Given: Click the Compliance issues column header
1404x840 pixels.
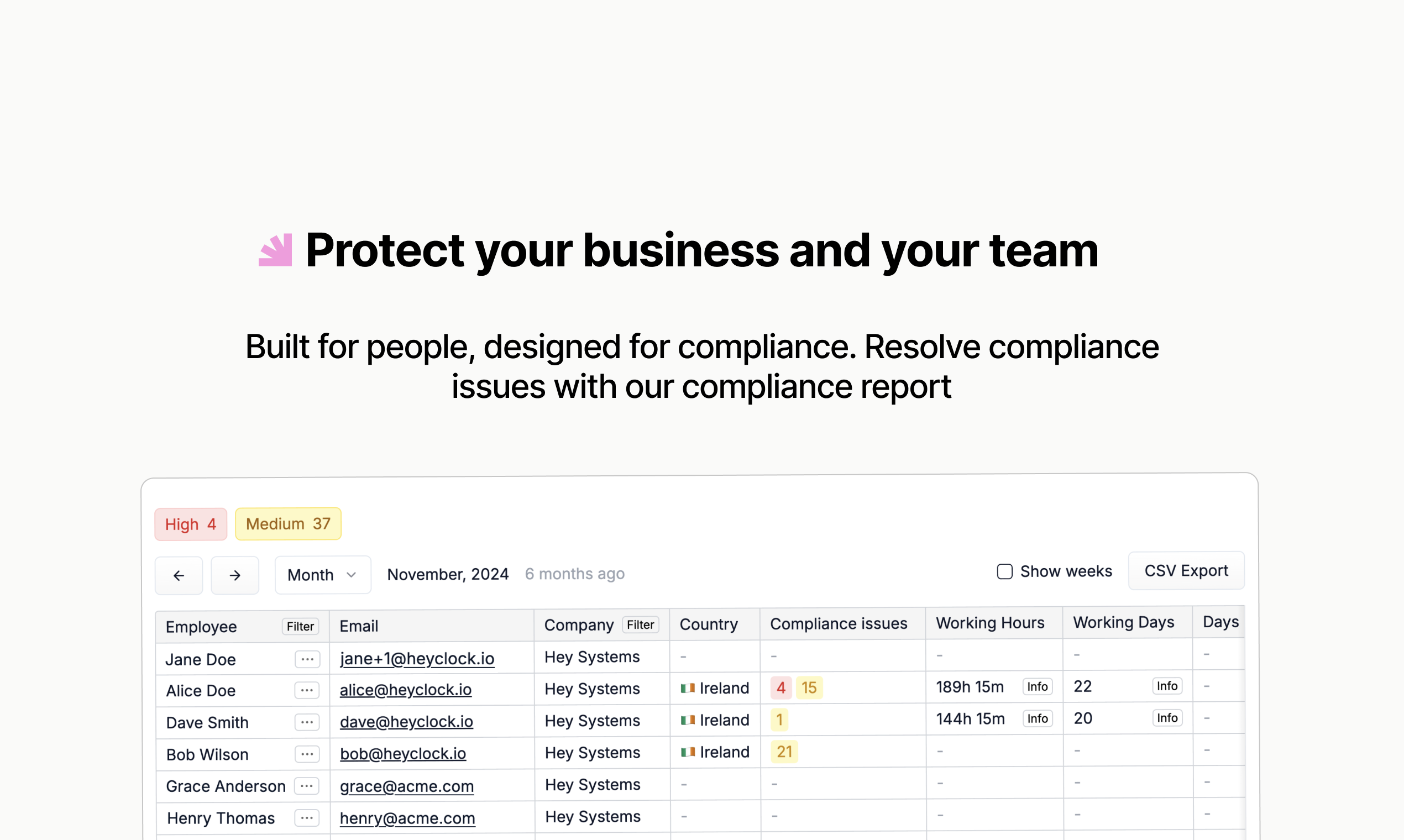Looking at the screenshot, I should click(x=839, y=624).
